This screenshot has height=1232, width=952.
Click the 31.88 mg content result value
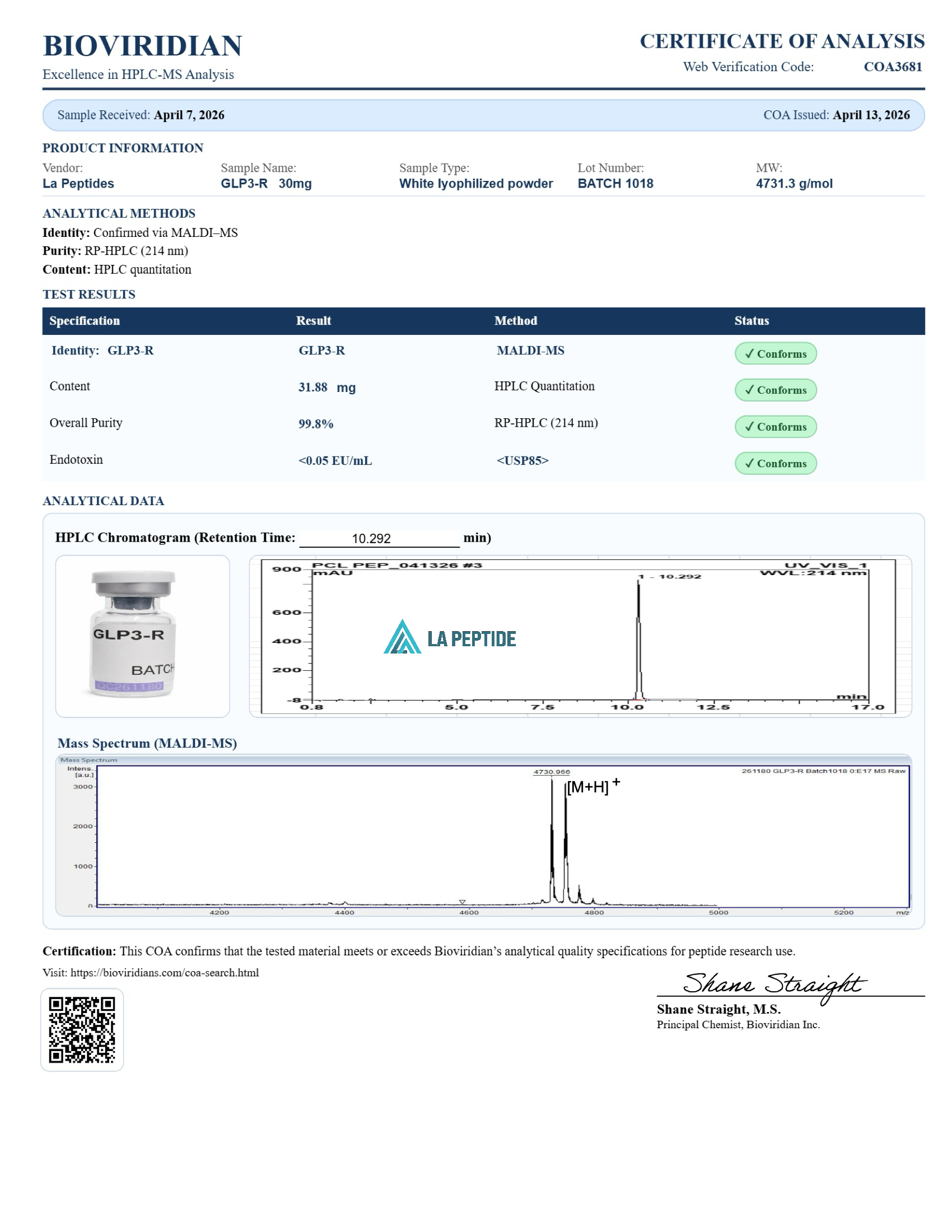[x=326, y=387]
